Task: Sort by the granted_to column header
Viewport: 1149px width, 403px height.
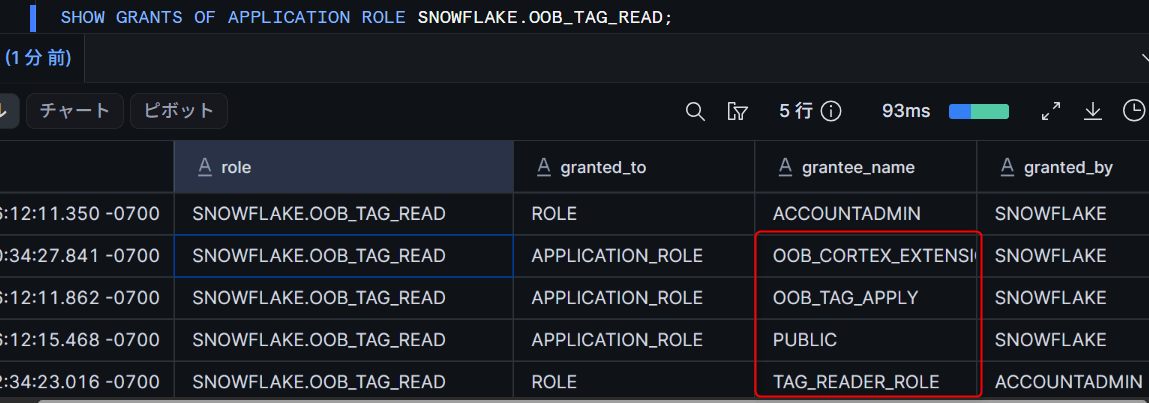Action: point(634,167)
